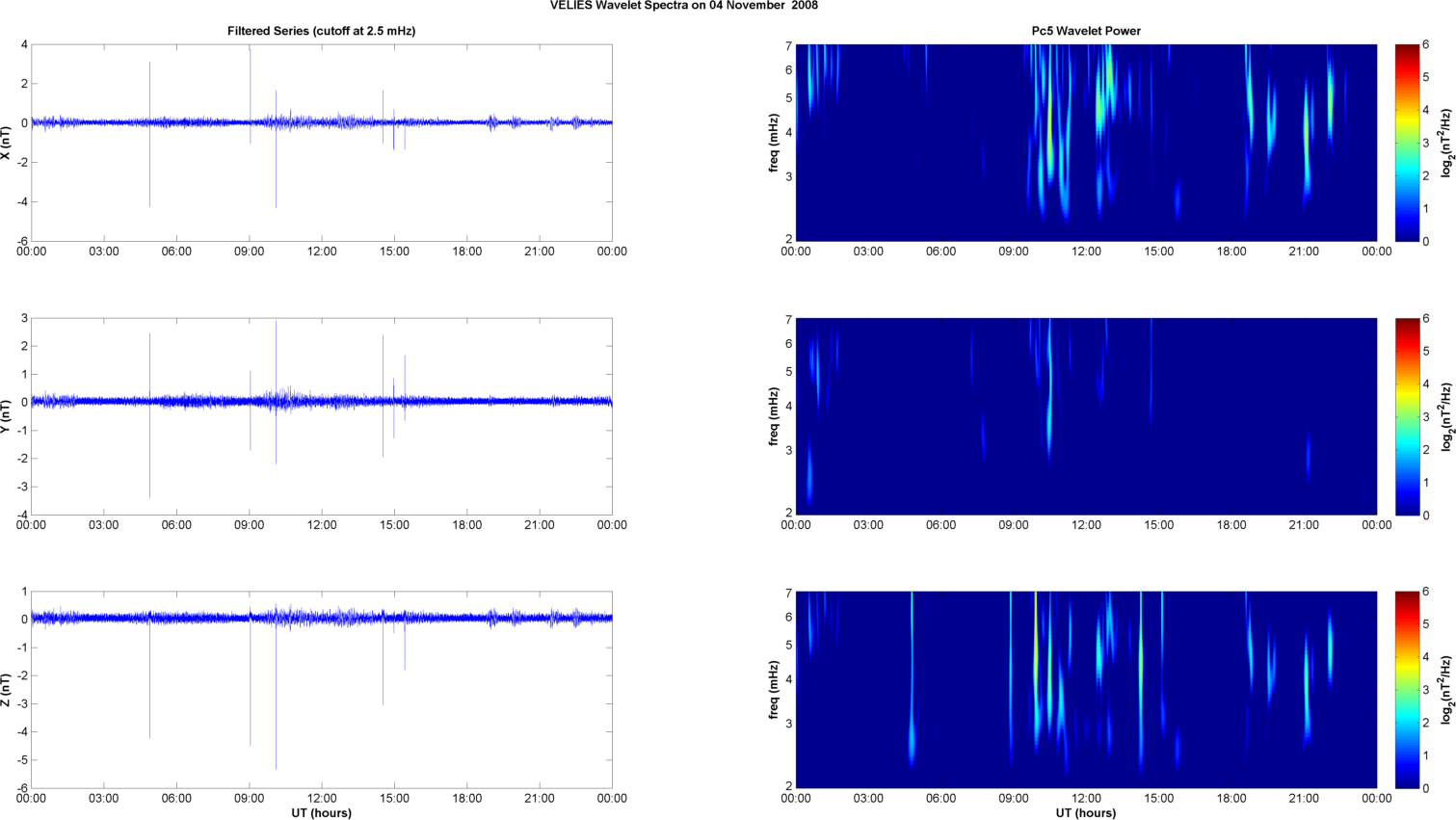Click the spike near 05:00 in X series
The height and width of the screenshot is (820, 1456).
(149, 135)
